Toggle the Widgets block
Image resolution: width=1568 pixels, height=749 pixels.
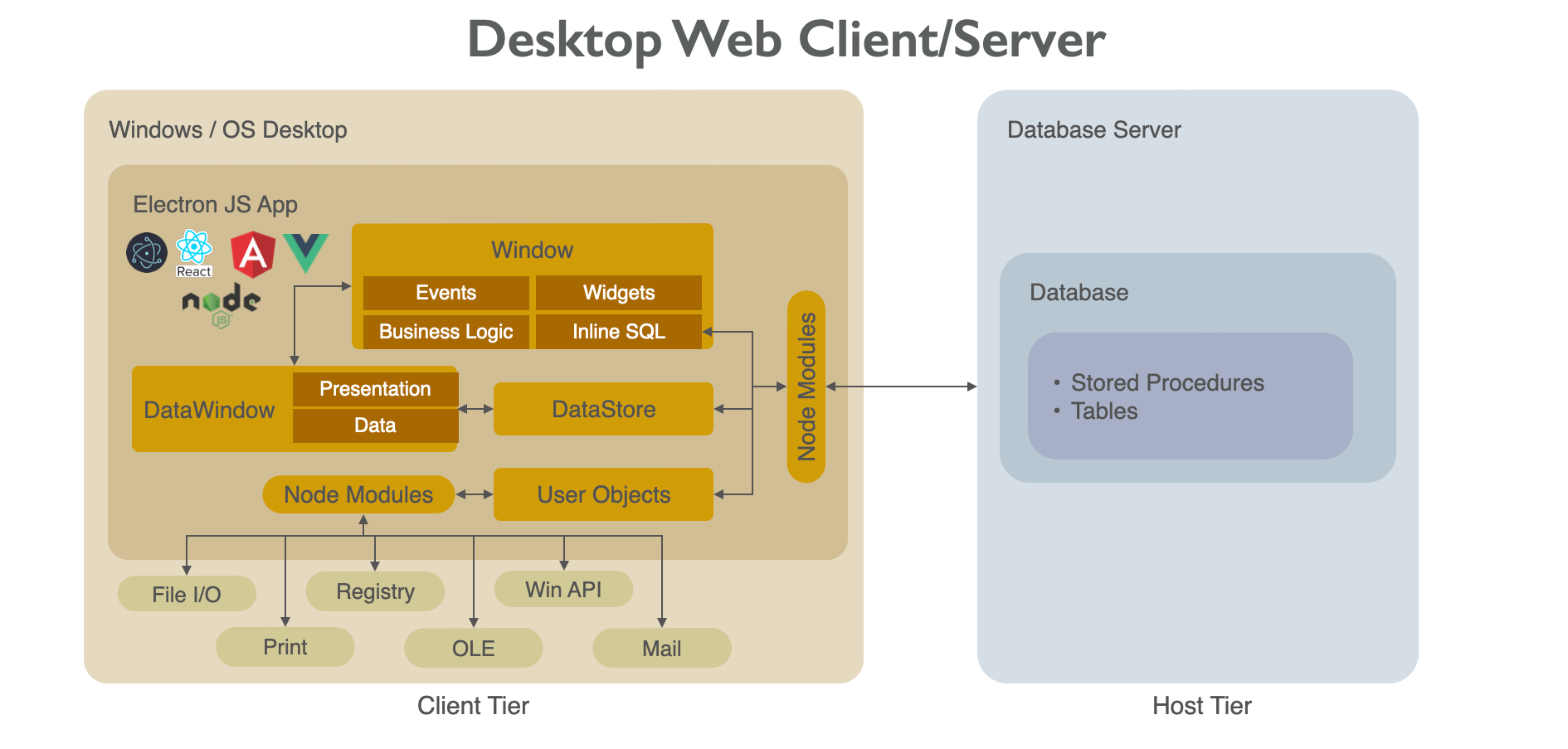618,292
